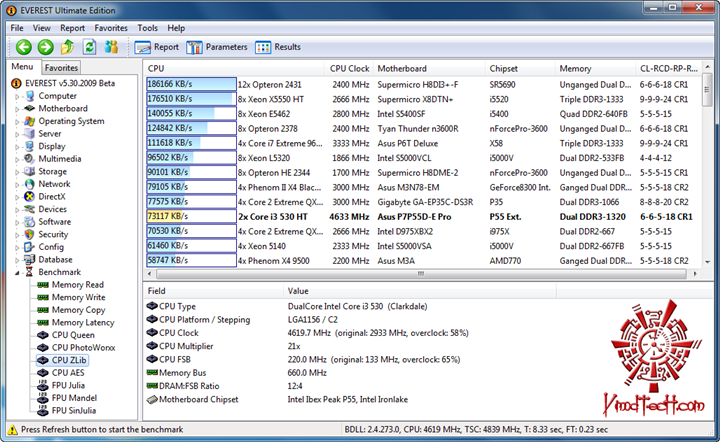Open the Results toolbar button

[278, 47]
